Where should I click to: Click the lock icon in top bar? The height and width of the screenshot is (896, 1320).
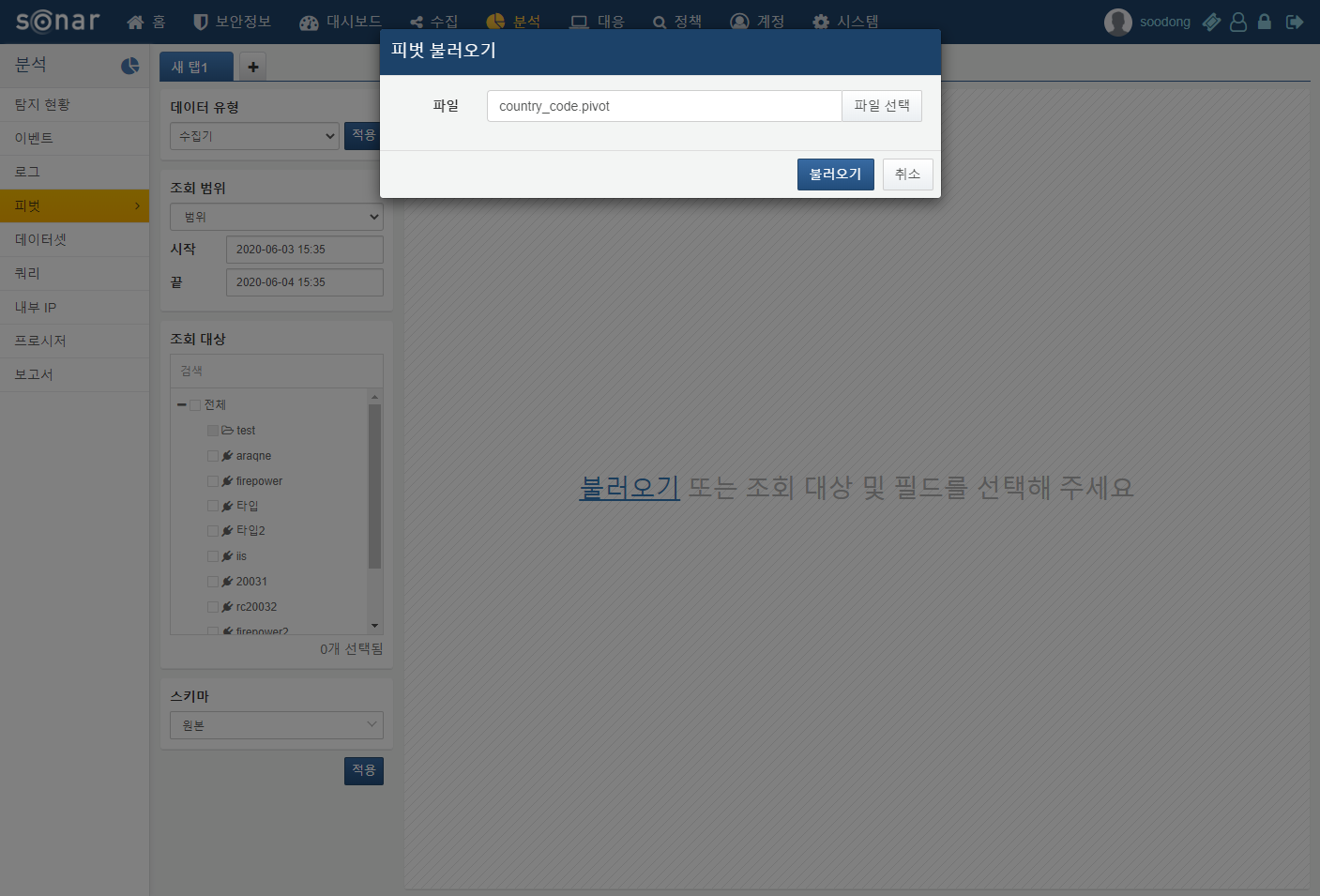click(1265, 22)
